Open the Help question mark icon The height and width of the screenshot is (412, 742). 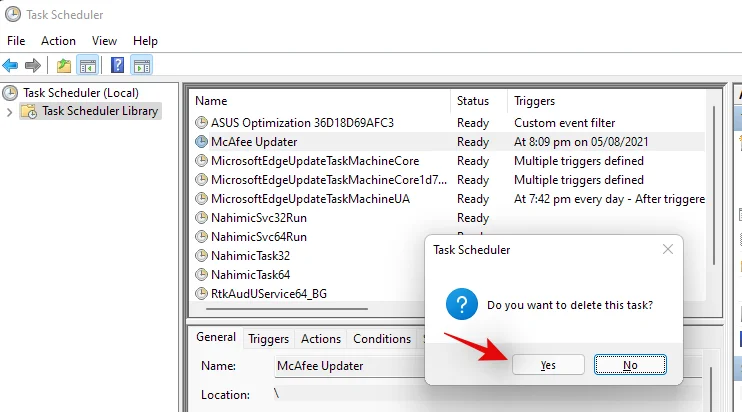tap(117, 65)
